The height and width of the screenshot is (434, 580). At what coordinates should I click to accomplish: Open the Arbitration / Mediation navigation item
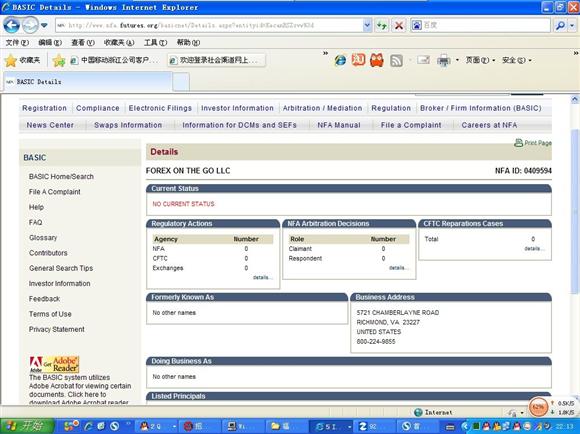pos(323,108)
